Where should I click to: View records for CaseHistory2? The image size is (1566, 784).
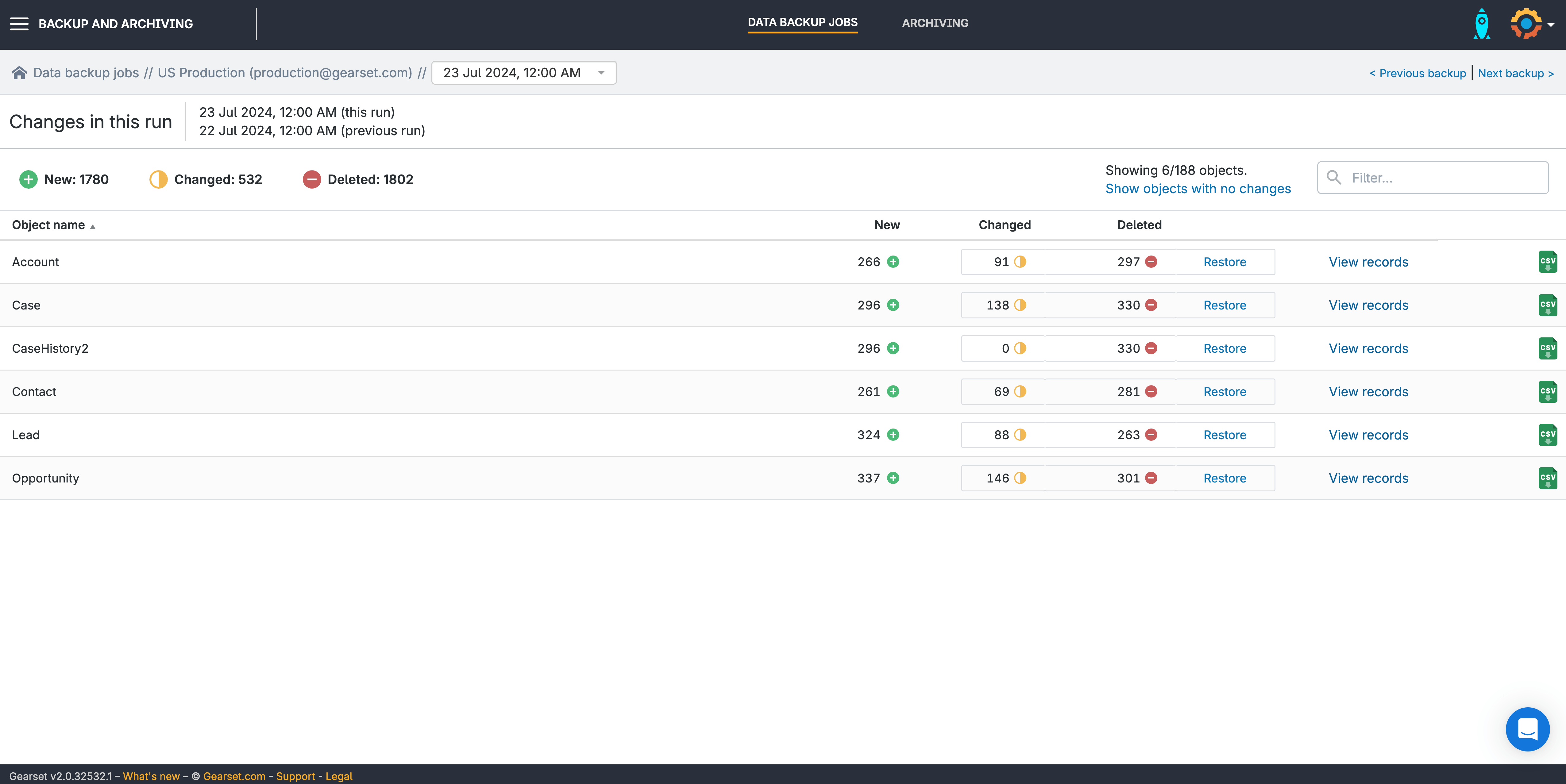pos(1368,348)
